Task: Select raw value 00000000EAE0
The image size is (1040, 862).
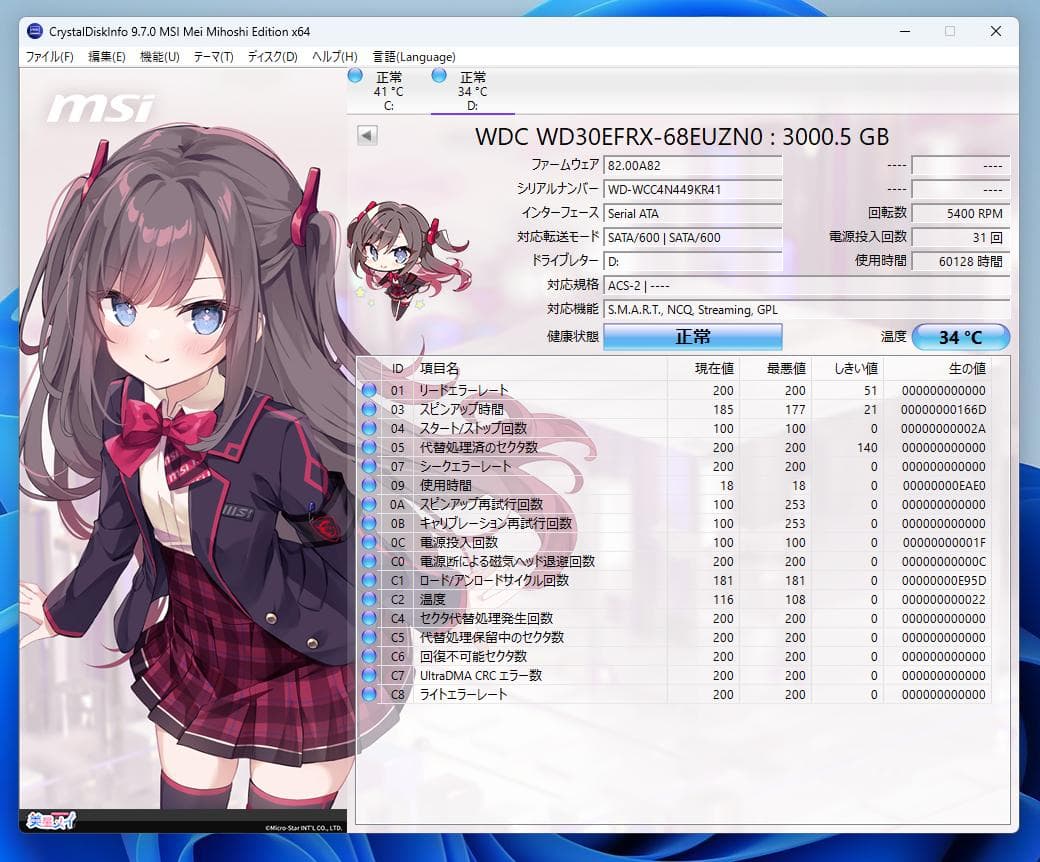Action: coord(944,486)
